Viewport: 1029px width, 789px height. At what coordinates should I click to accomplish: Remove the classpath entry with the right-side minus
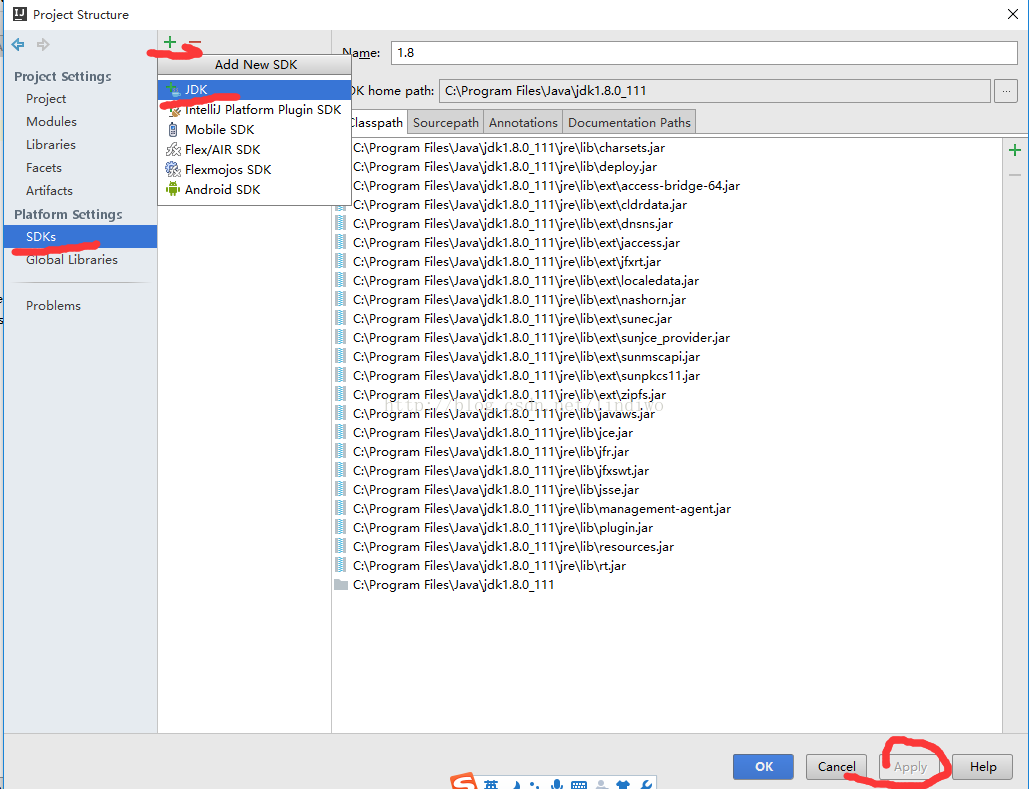point(1015,175)
